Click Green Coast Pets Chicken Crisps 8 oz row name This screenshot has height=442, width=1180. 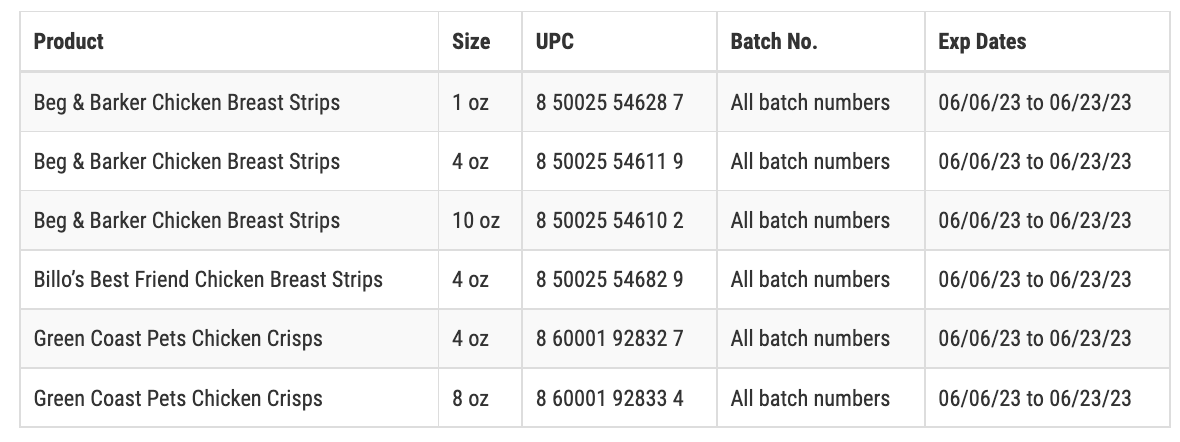point(178,398)
